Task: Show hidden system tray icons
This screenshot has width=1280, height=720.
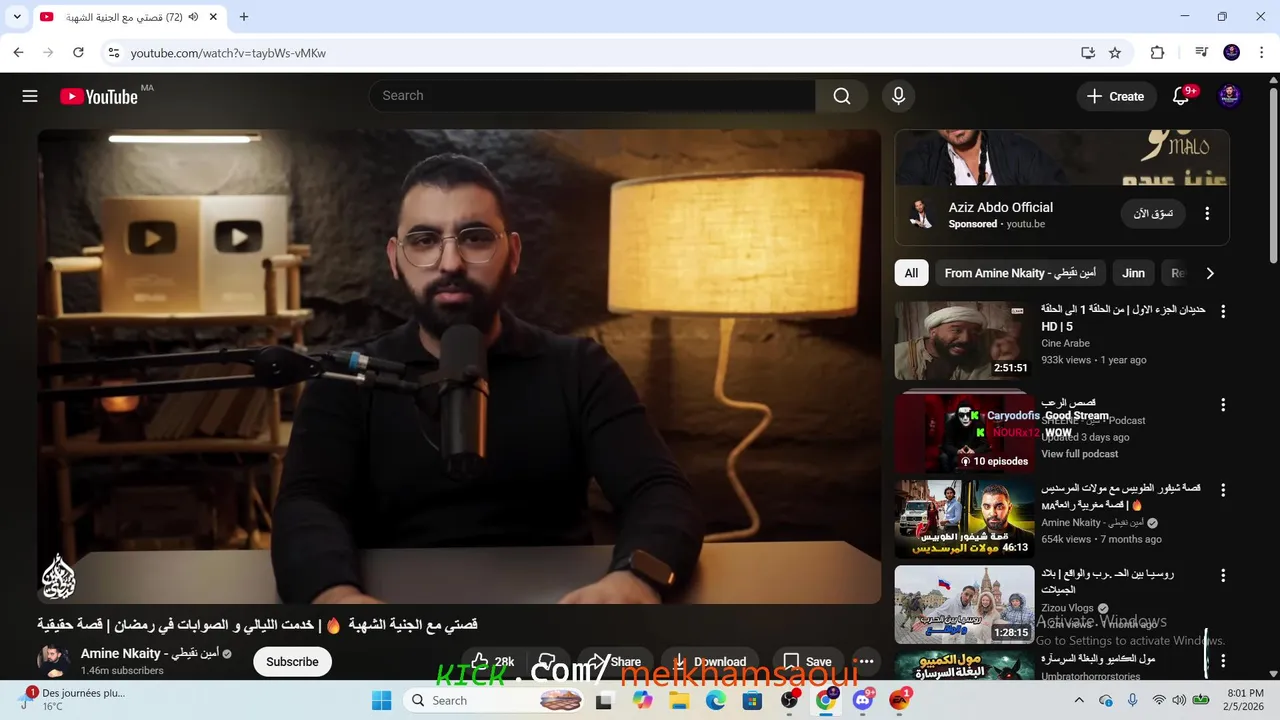Action: point(1079,700)
